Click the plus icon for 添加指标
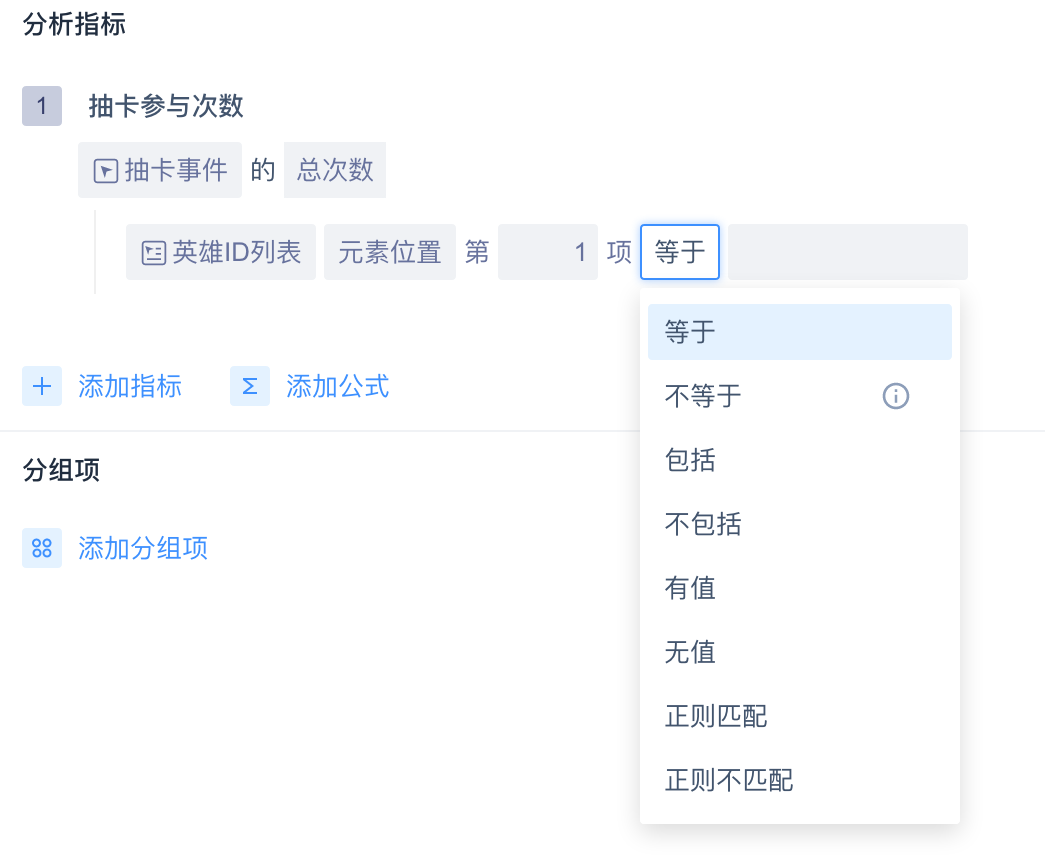Viewport: 1045px width, 865px height. point(42,386)
